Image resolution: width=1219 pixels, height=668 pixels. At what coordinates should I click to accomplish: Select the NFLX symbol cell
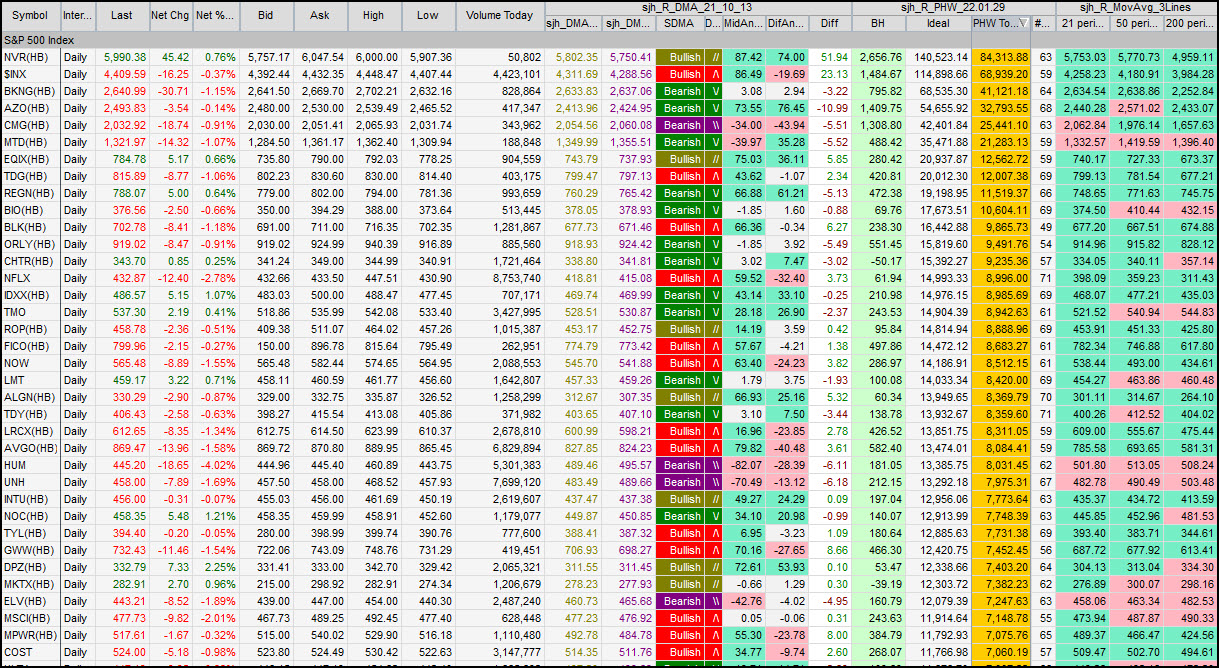30,278
